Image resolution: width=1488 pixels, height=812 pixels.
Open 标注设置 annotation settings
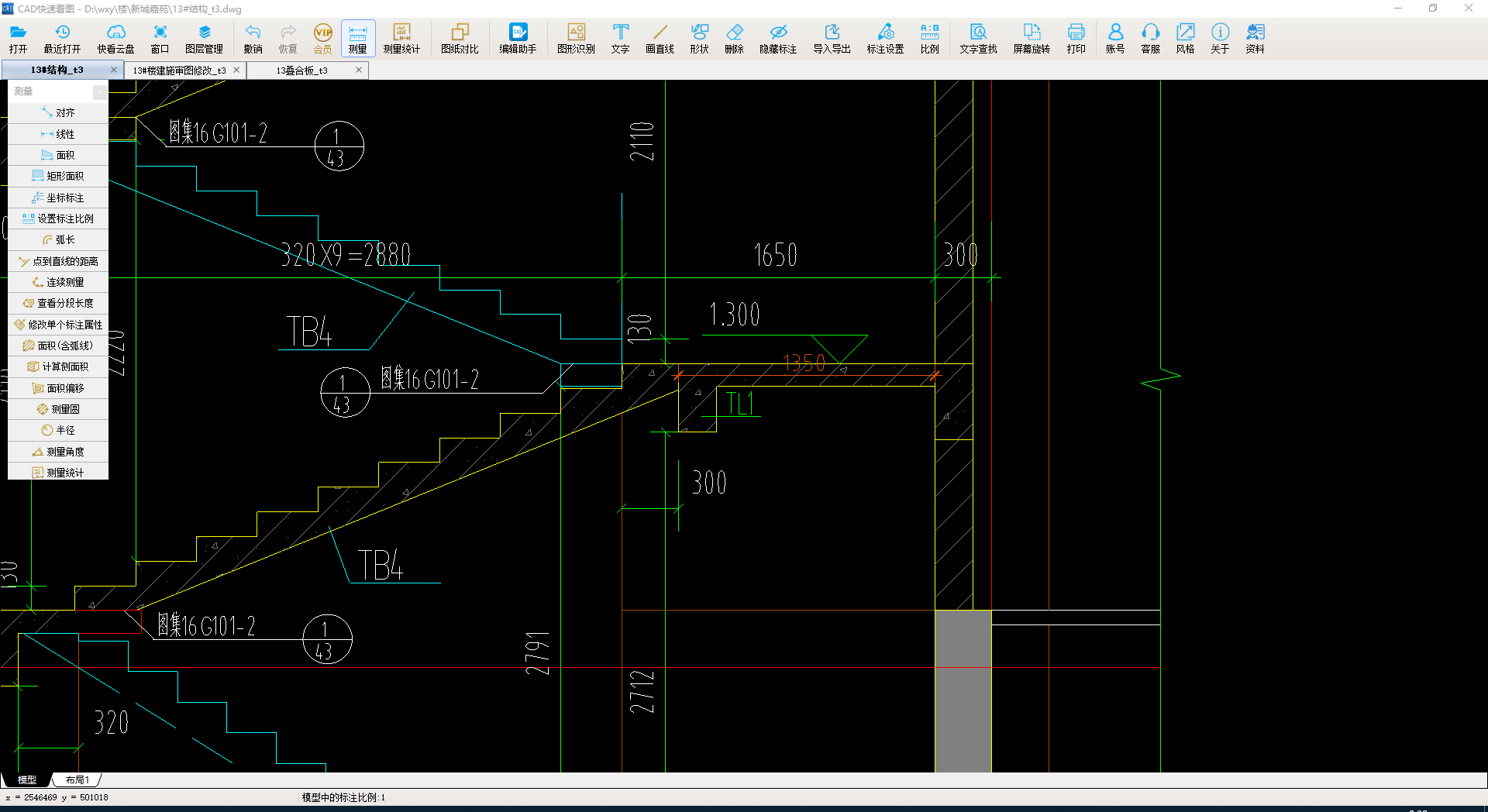(x=885, y=38)
